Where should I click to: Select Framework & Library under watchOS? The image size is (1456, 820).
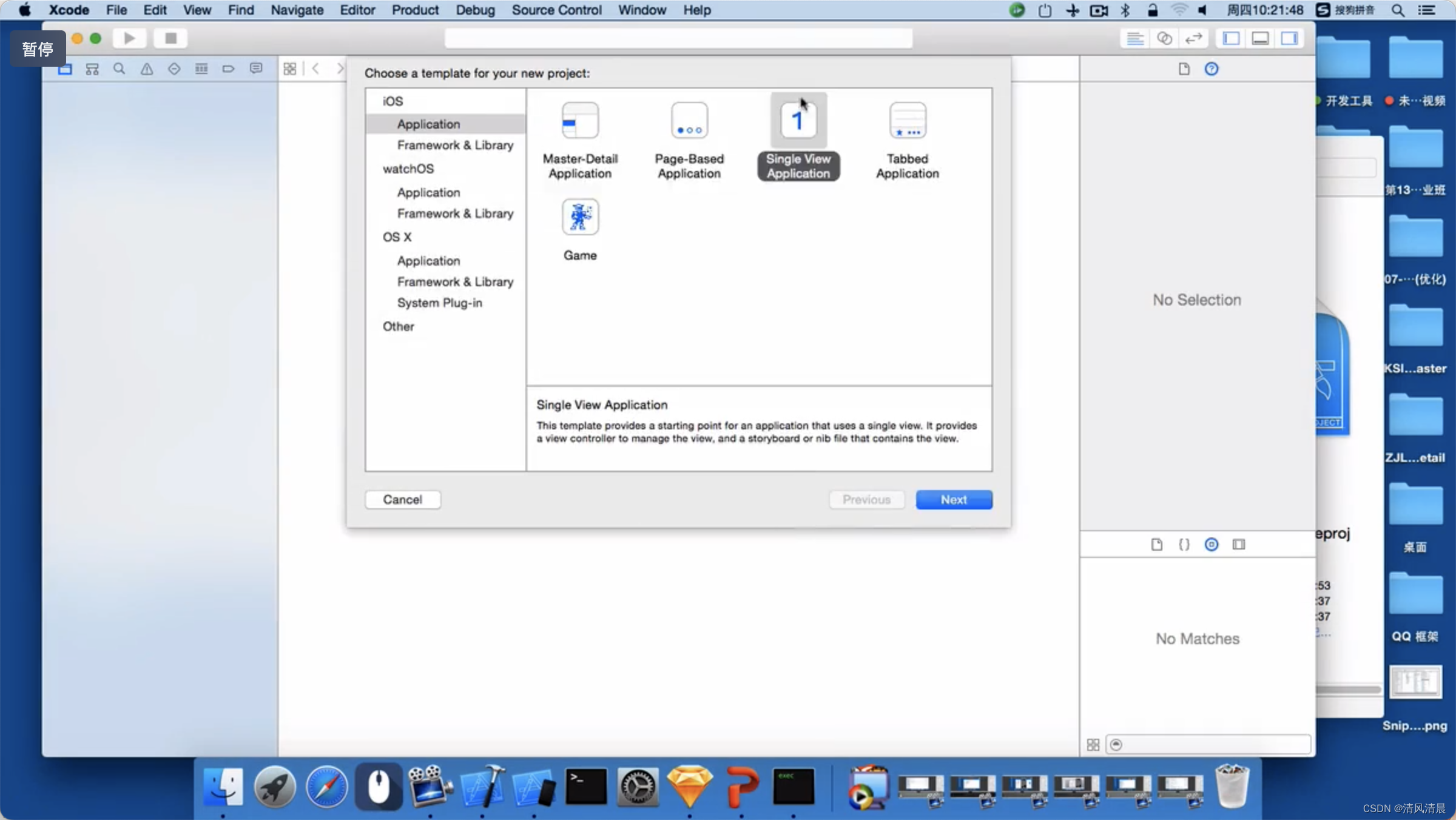[x=455, y=213]
